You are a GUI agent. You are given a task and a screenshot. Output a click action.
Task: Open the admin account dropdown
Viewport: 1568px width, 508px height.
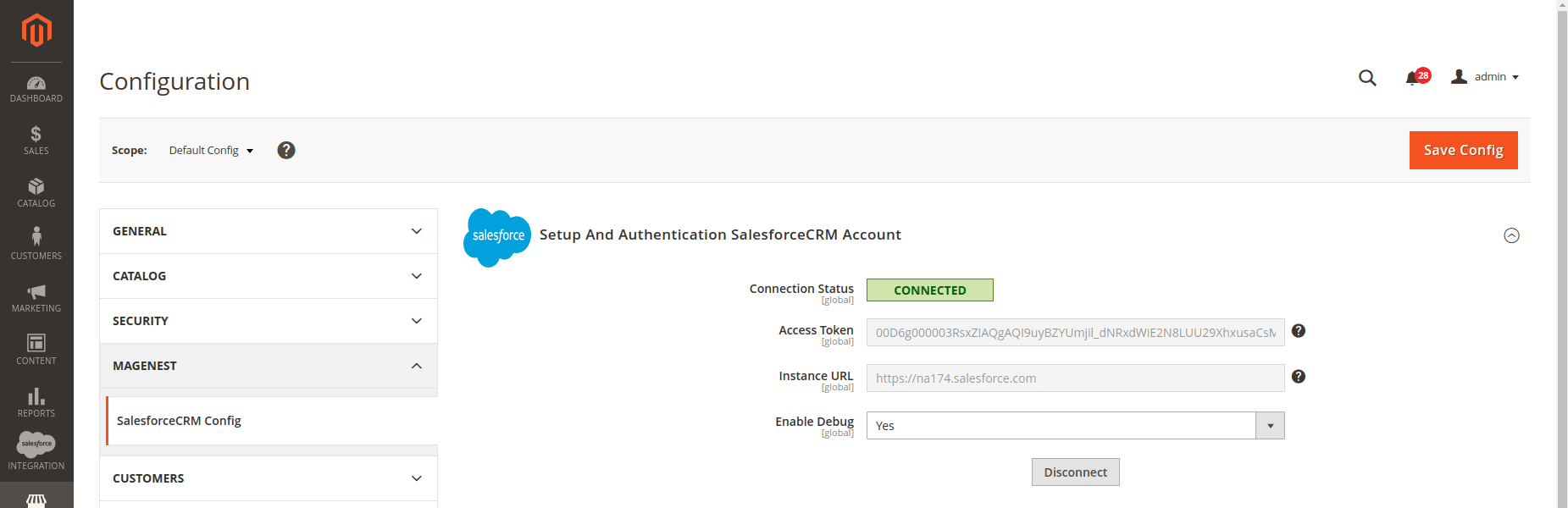pyautogui.click(x=1485, y=77)
